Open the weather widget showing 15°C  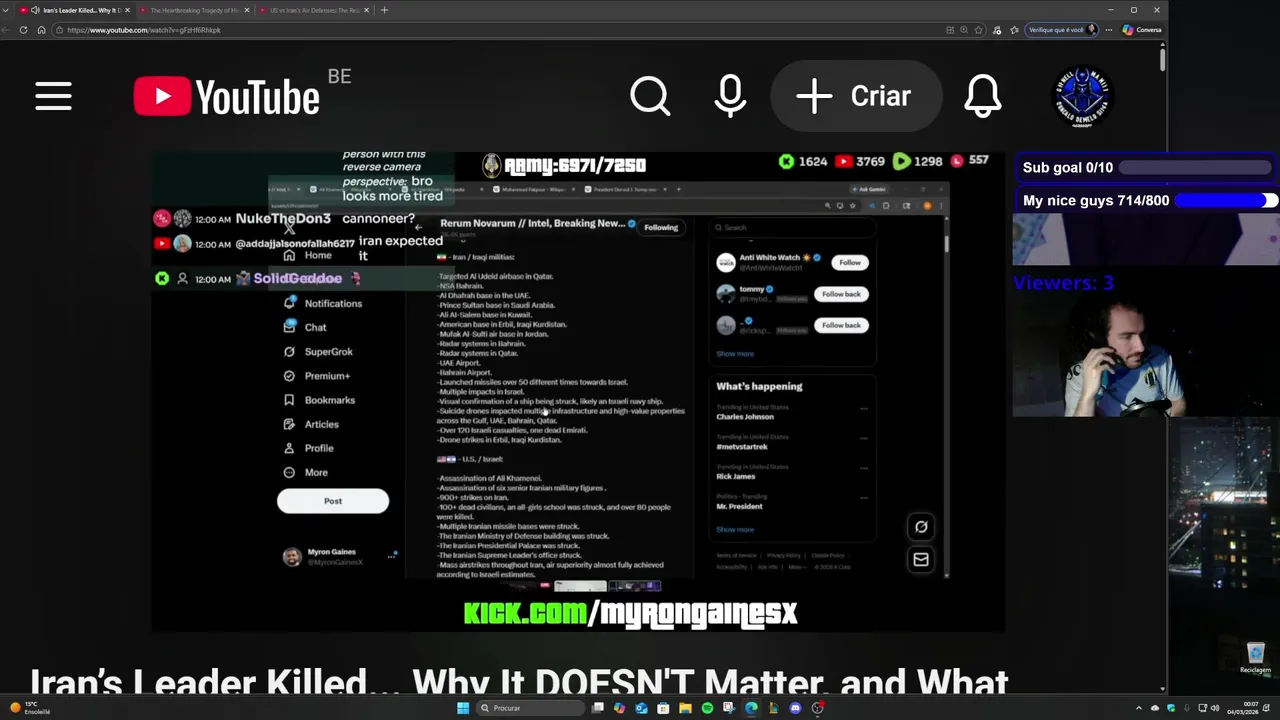pos(30,708)
